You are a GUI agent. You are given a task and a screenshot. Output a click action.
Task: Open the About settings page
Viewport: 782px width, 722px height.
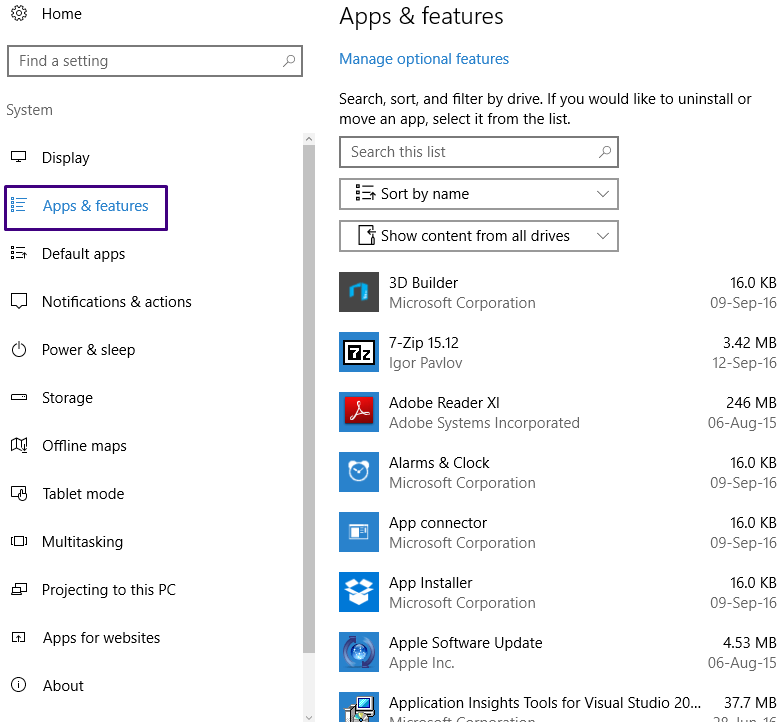coord(63,686)
